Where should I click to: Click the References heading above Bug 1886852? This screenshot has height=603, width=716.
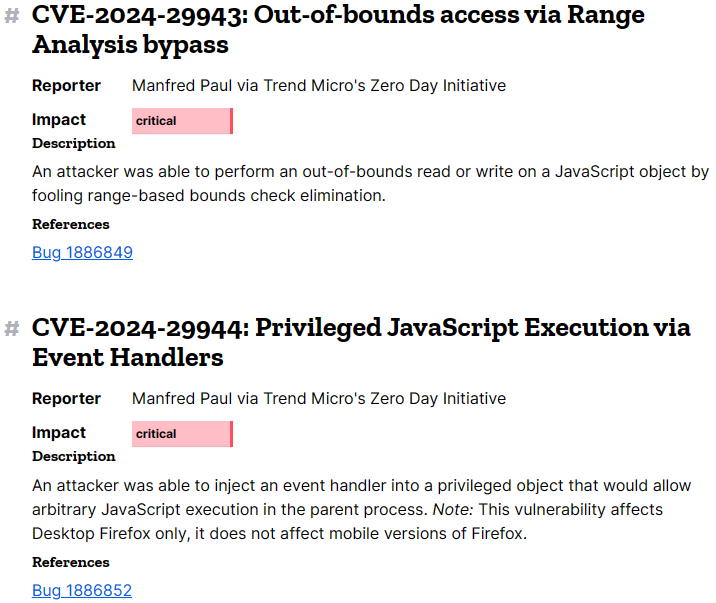71,563
